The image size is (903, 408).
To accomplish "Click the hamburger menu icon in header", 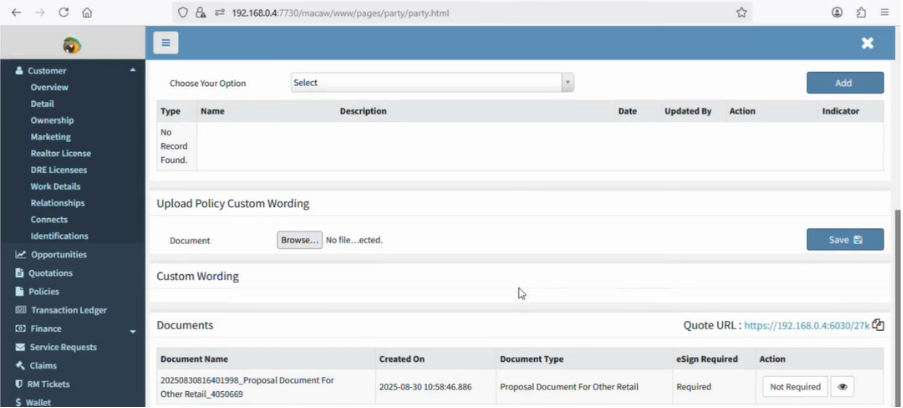I will point(166,43).
